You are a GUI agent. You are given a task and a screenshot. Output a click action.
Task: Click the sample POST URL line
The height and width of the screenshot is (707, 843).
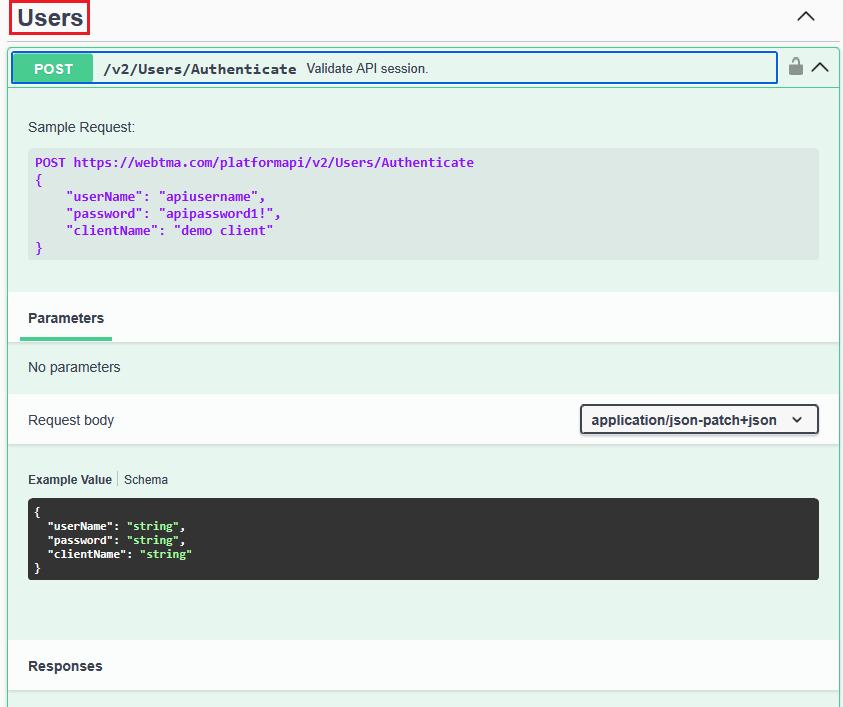(254, 162)
